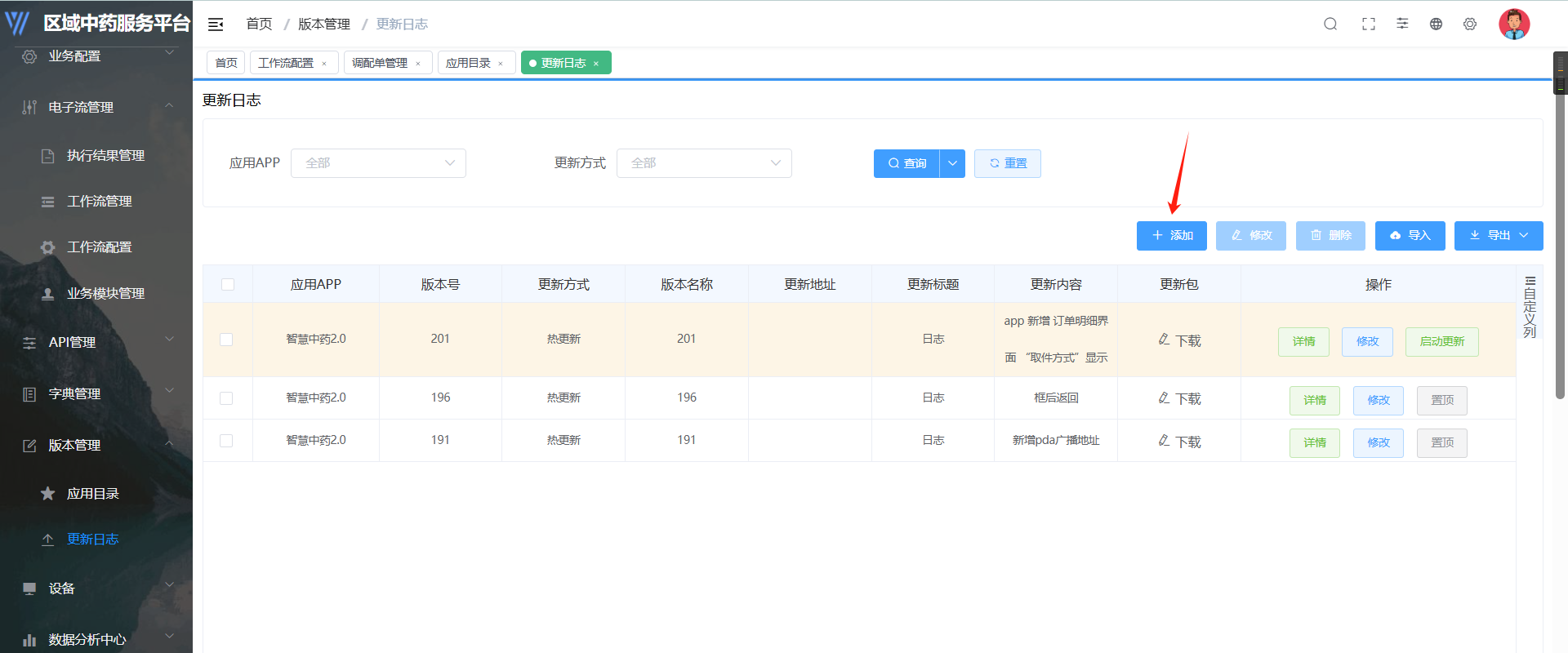Close the 调配单管理 tab
Screen dimensions: 1568x653
tap(418, 64)
